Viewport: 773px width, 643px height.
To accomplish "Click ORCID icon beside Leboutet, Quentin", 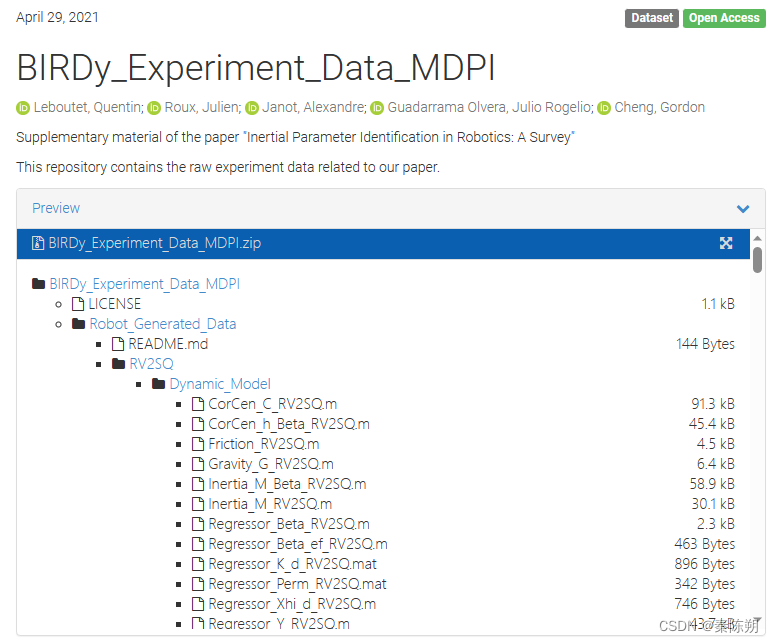I will (23, 107).
